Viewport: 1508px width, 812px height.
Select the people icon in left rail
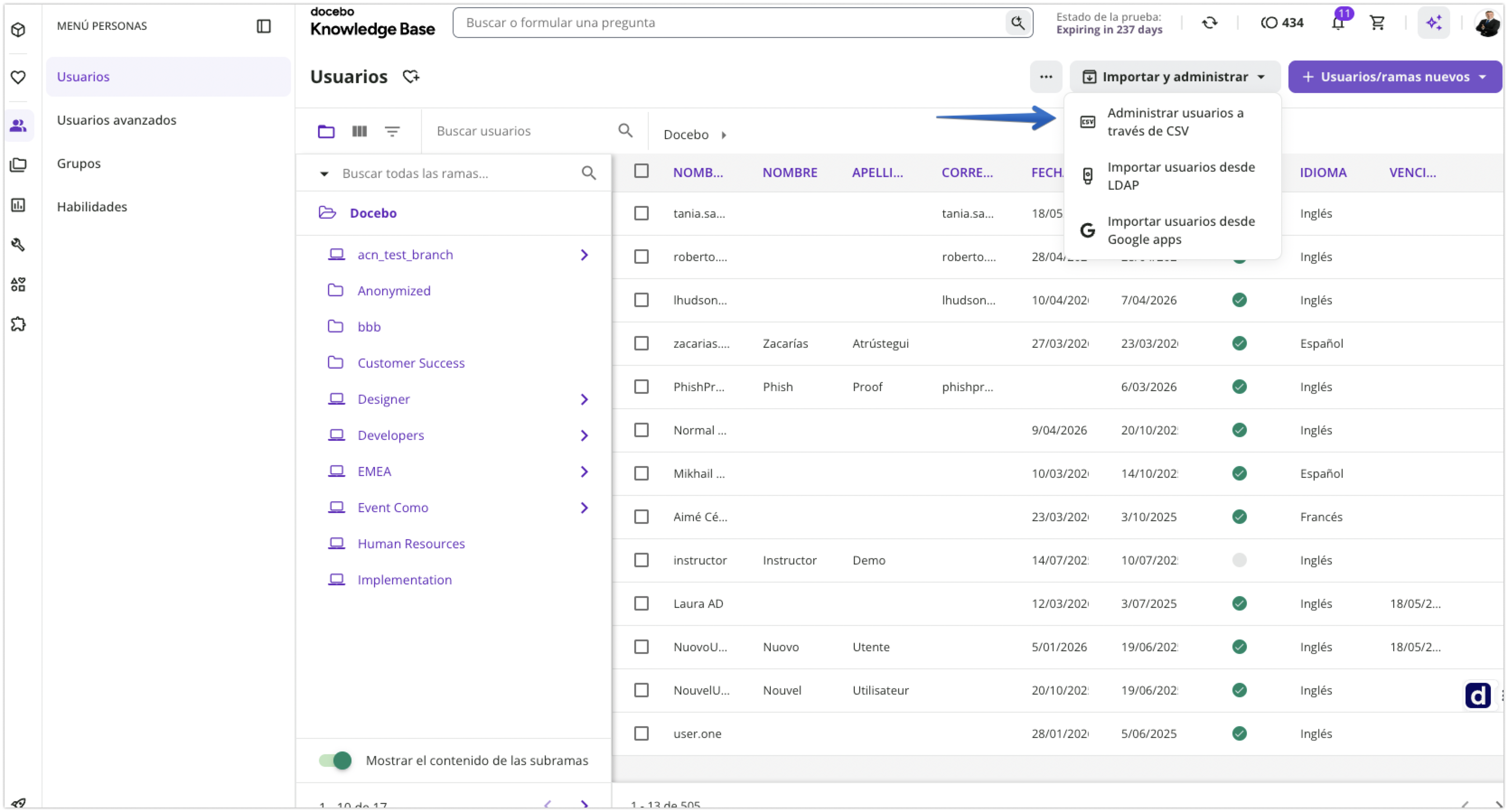pos(19,125)
